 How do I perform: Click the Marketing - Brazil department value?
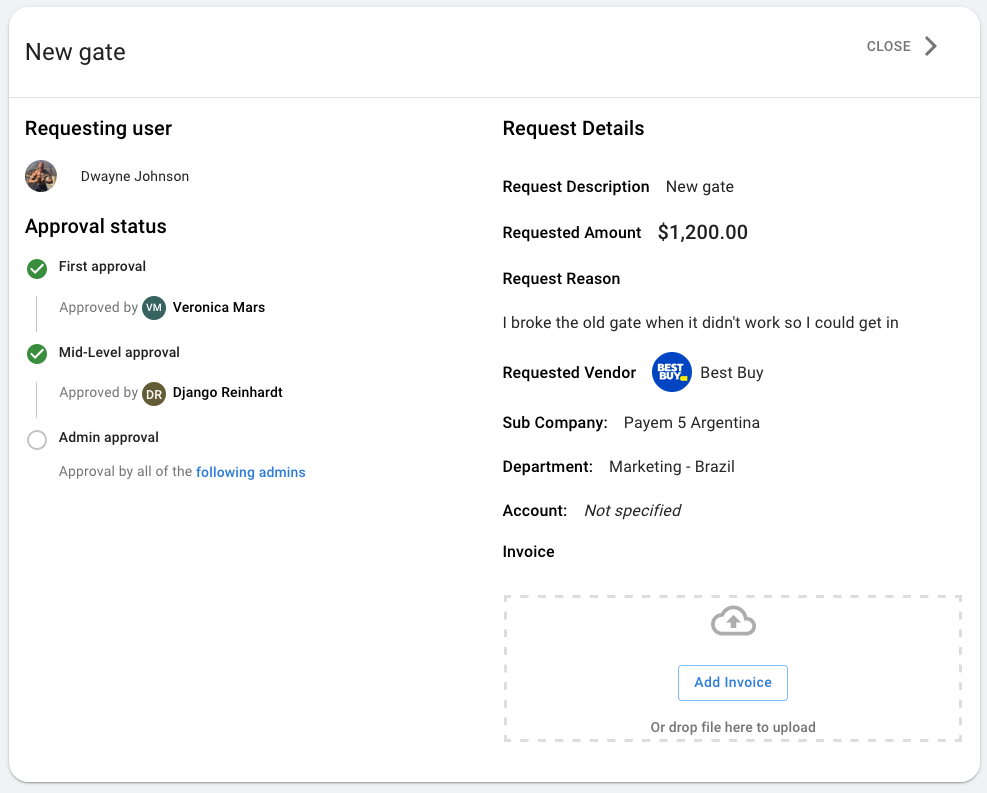click(671, 467)
